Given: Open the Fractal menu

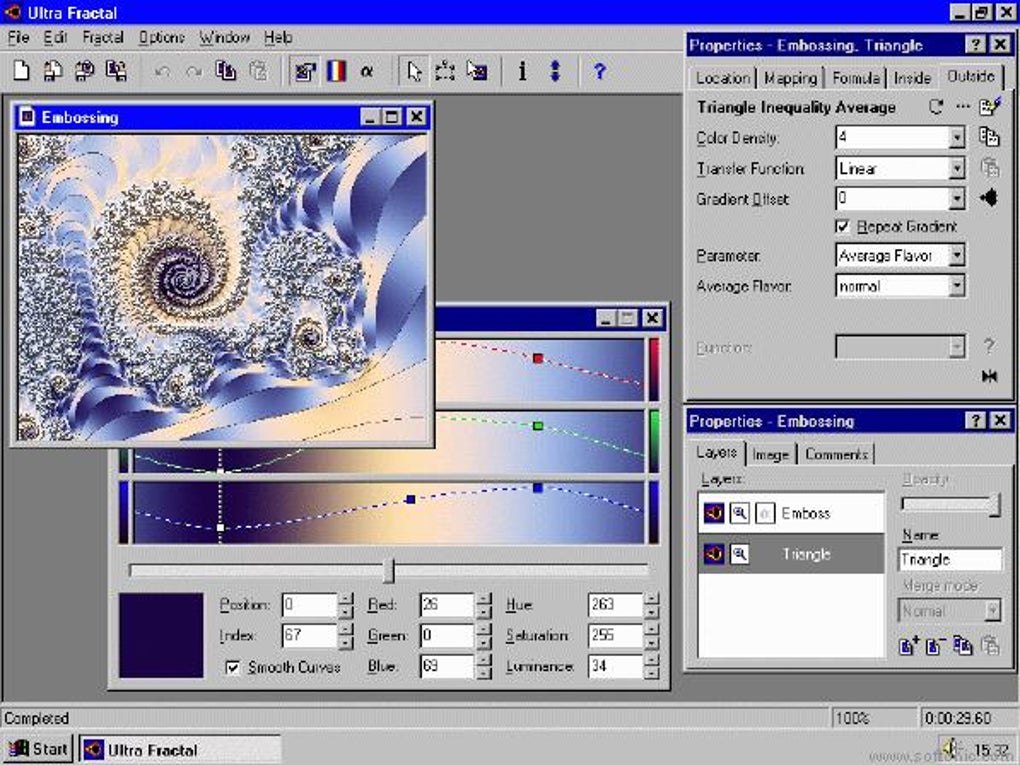Looking at the screenshot, I should click(103, 38).
